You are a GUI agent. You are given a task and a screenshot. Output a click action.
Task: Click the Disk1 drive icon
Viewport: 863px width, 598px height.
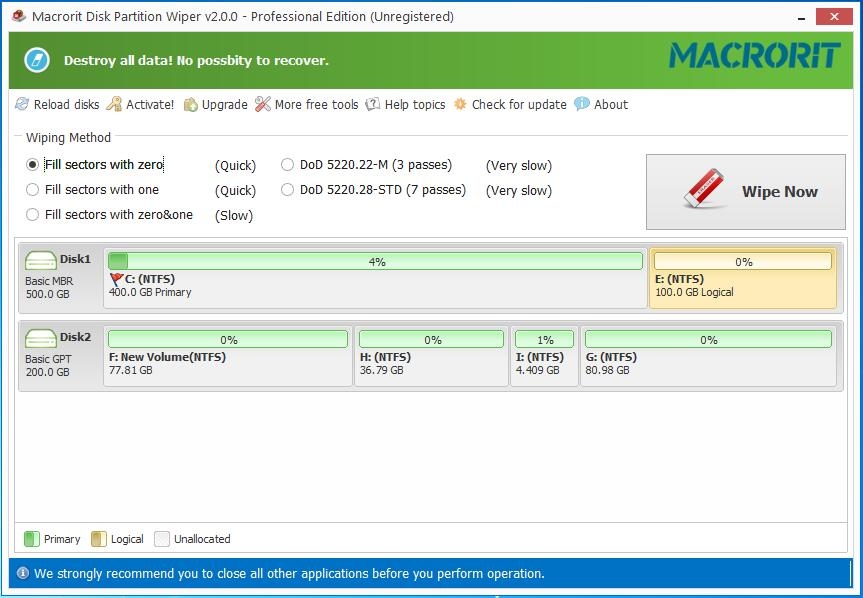click(41, 260)
